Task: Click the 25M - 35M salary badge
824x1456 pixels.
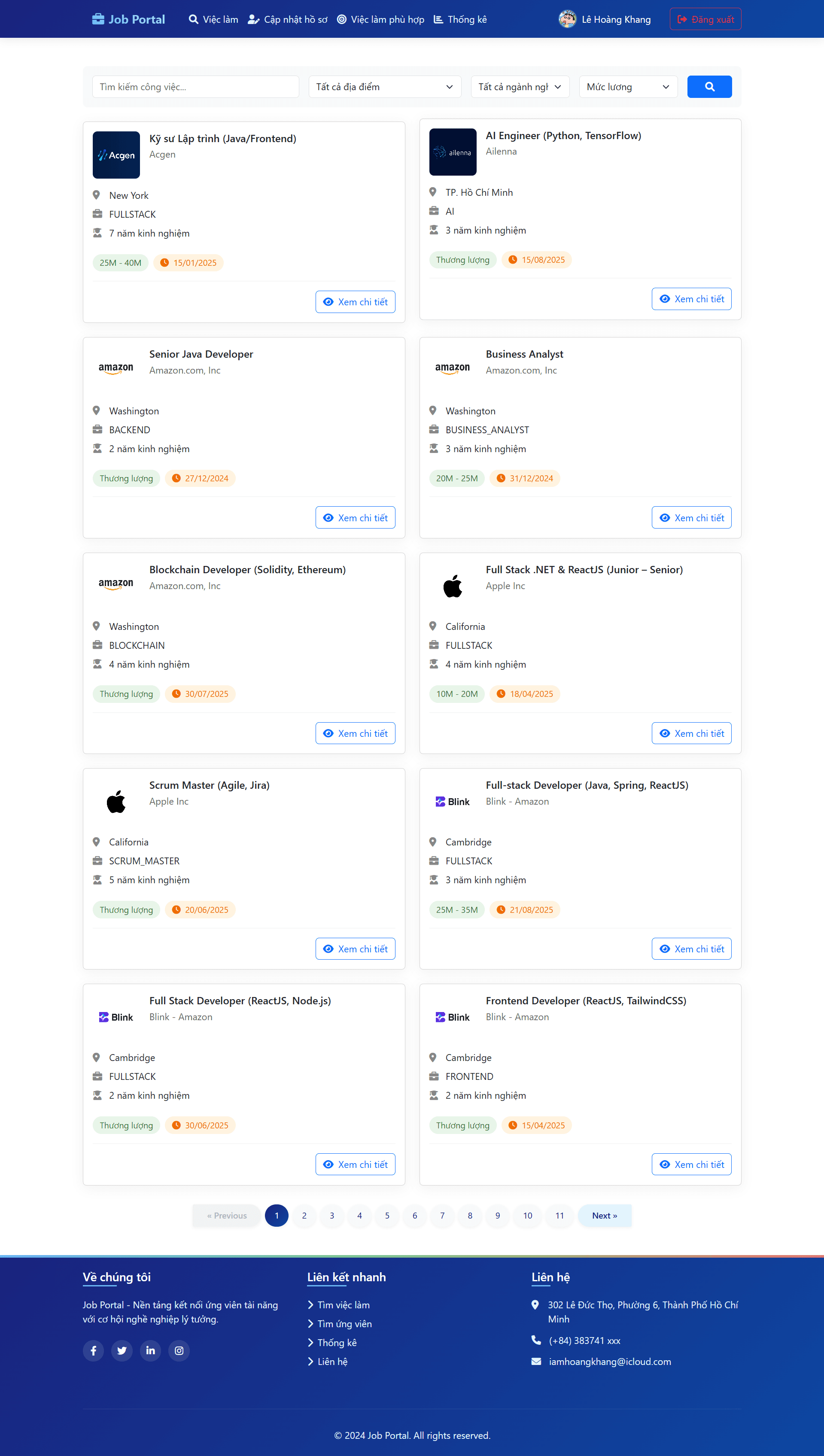Action: (x=457, y=909)
